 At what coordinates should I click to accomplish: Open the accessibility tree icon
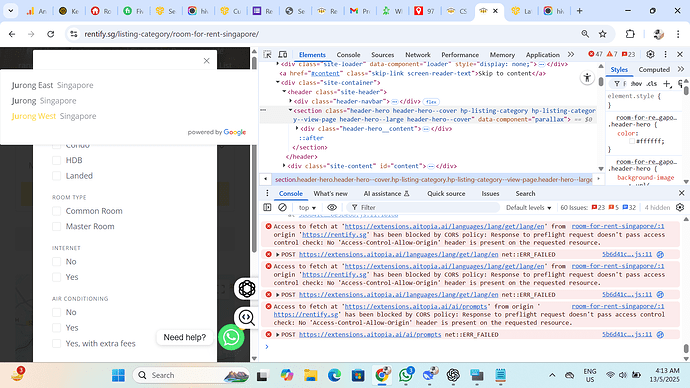[587, 78]
